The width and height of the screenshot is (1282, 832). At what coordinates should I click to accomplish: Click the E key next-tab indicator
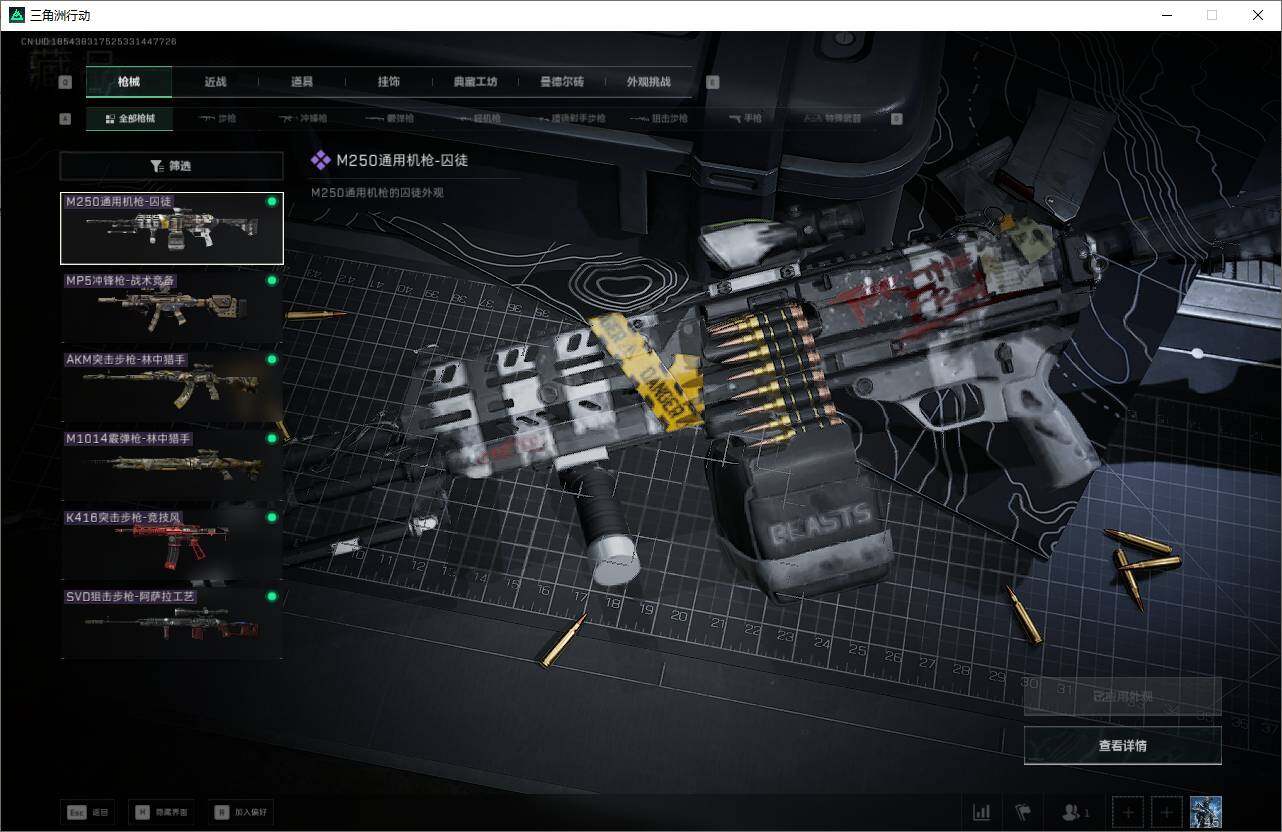point(713,83)
